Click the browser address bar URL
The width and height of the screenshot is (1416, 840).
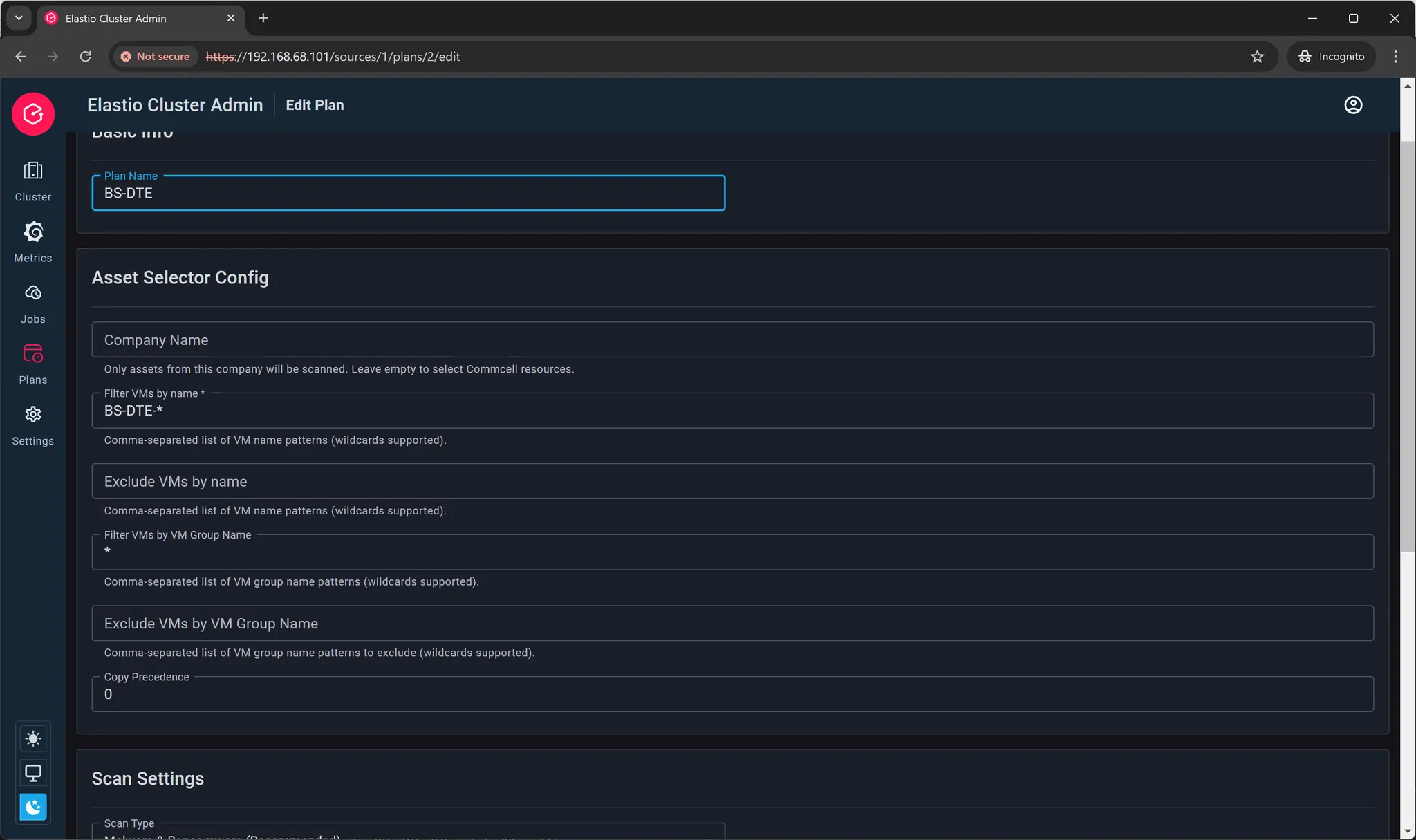[x=333, y=57]
